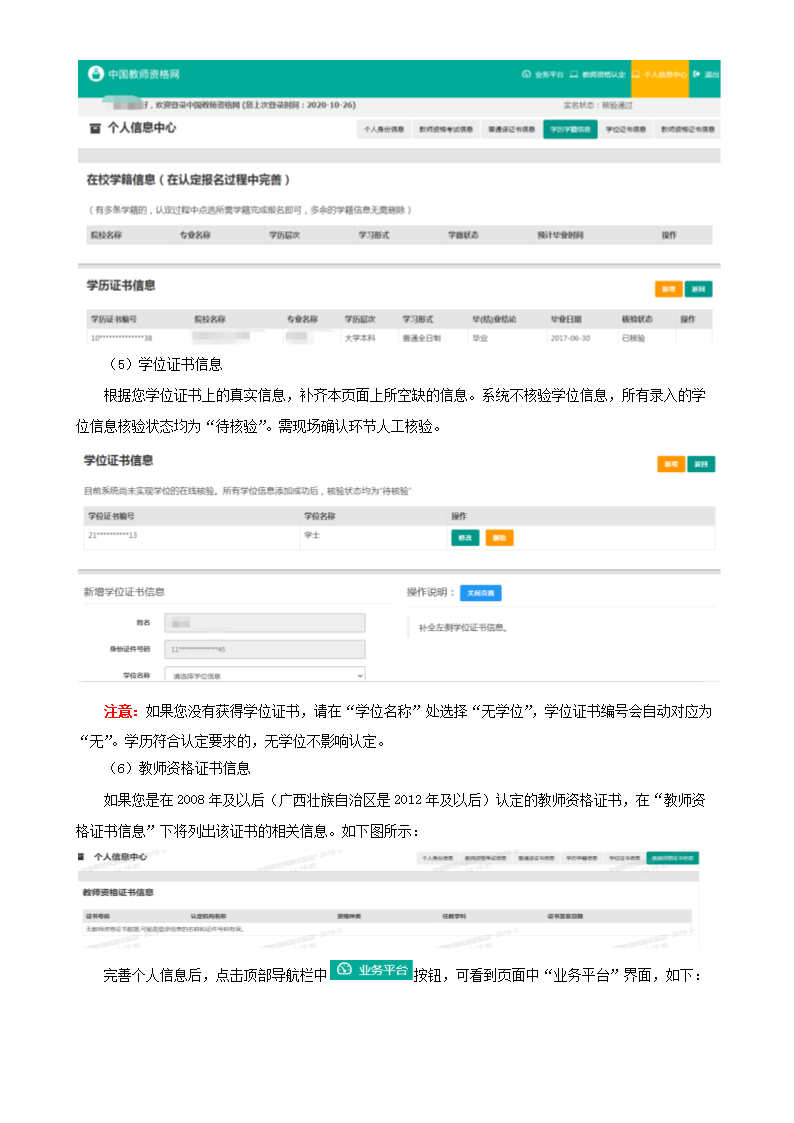Click the highlighted green 学历学籍信息 tab
794x1123 pixels.
tap(570, 129)
